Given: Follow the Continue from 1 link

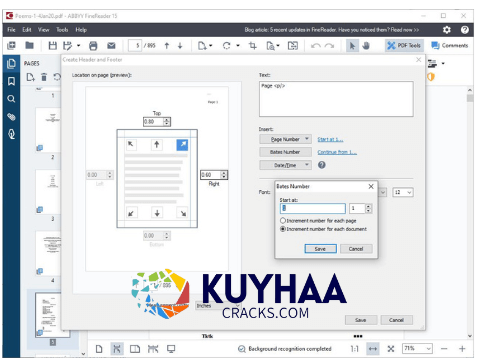Looking at the screenshot, I should point(337,152).
